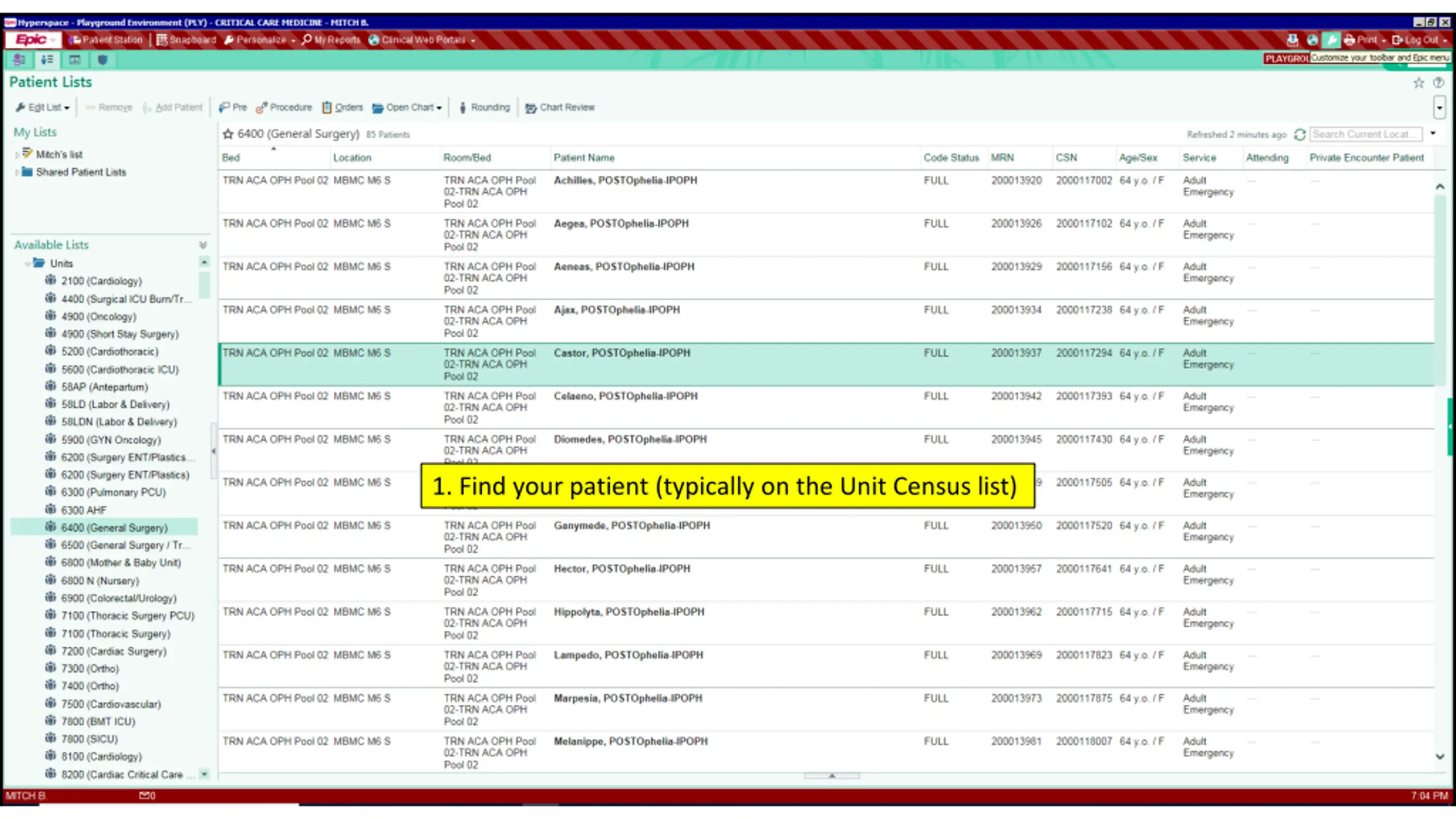Expand Shared Patient Lists folder
Viewport: 1456px width, 819px height.
click(x=17, y=172)
